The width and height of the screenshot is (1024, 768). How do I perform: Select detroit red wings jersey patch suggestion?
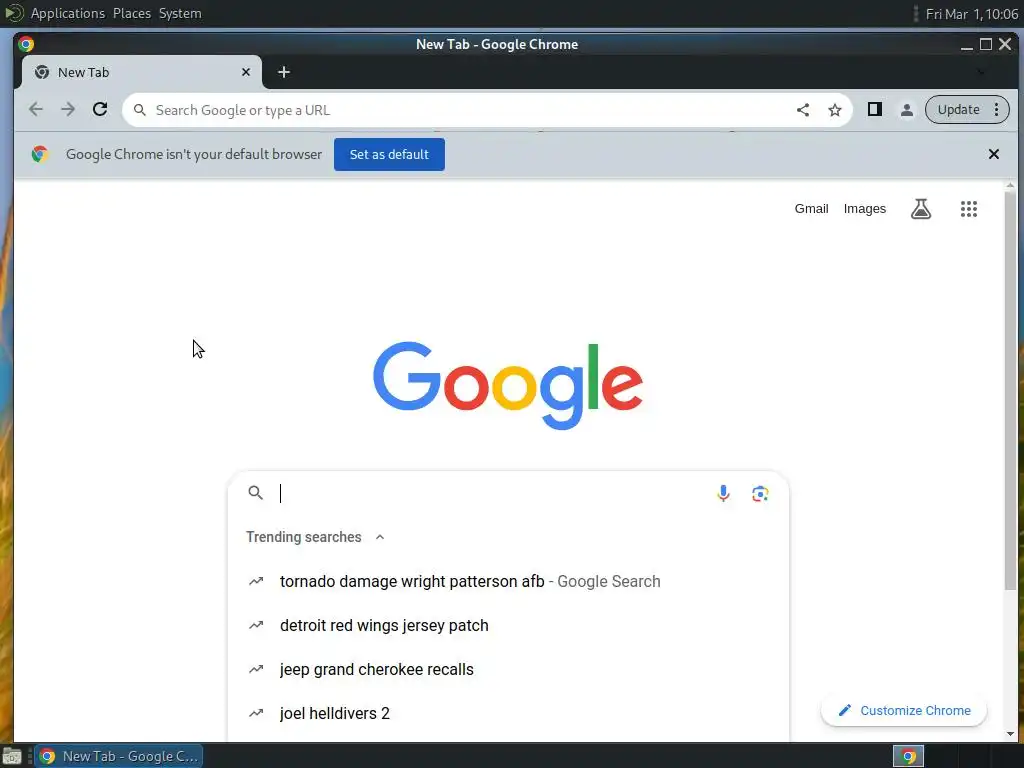[508, 625]
